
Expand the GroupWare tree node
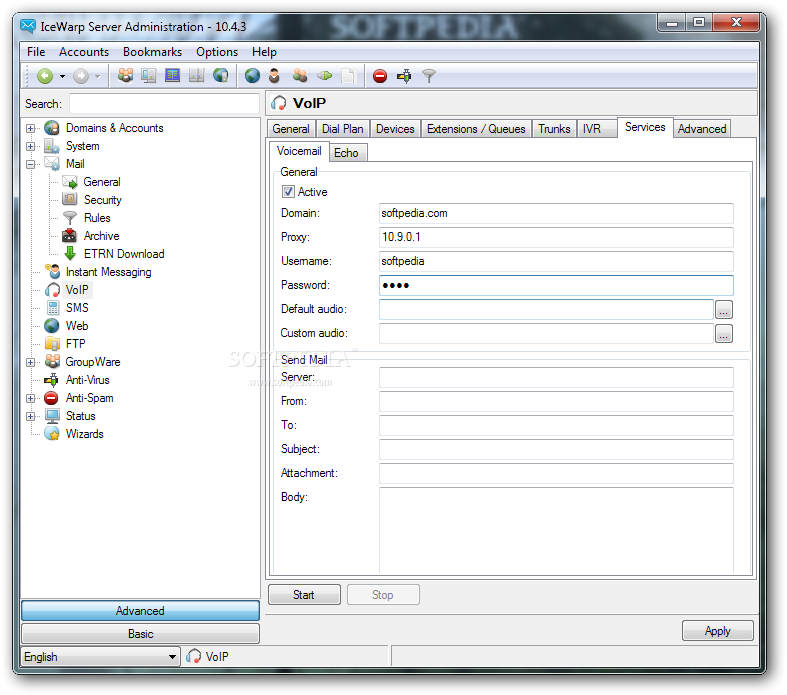31,362
